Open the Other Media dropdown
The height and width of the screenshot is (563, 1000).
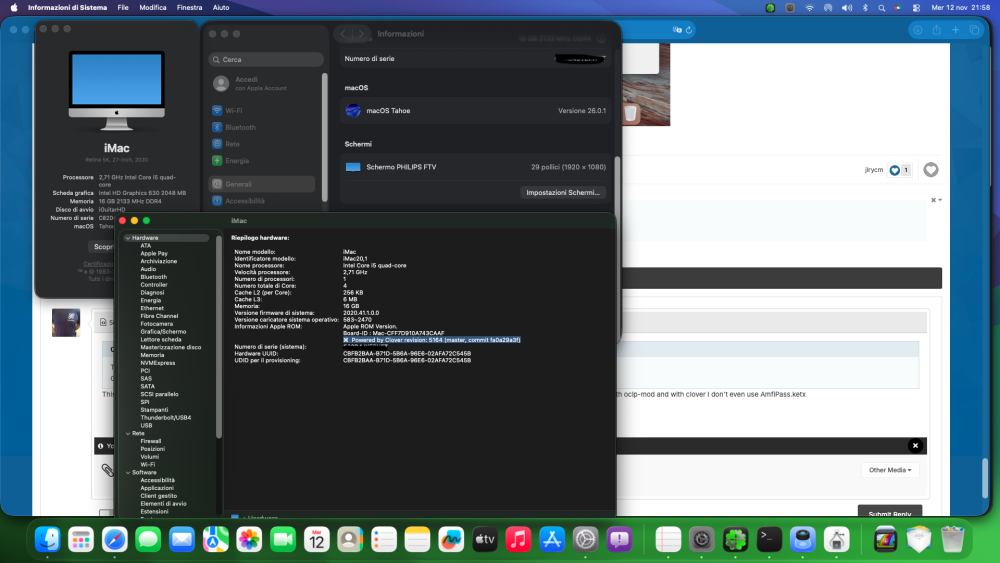[x=890, y=470]
